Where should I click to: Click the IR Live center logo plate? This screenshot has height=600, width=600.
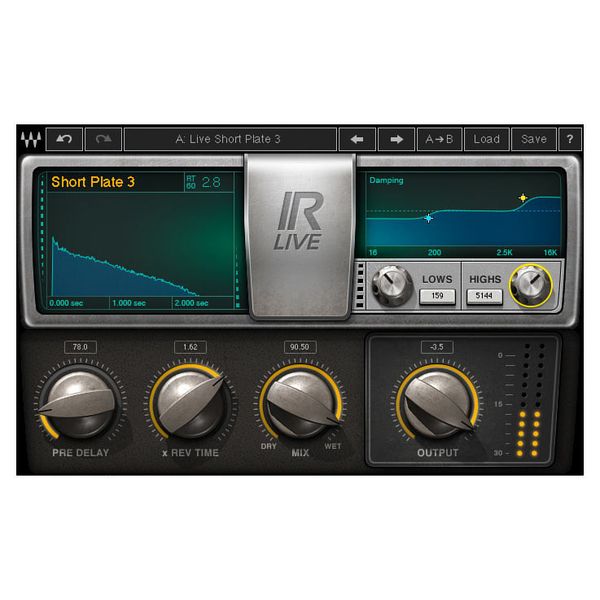click(300, 236)
